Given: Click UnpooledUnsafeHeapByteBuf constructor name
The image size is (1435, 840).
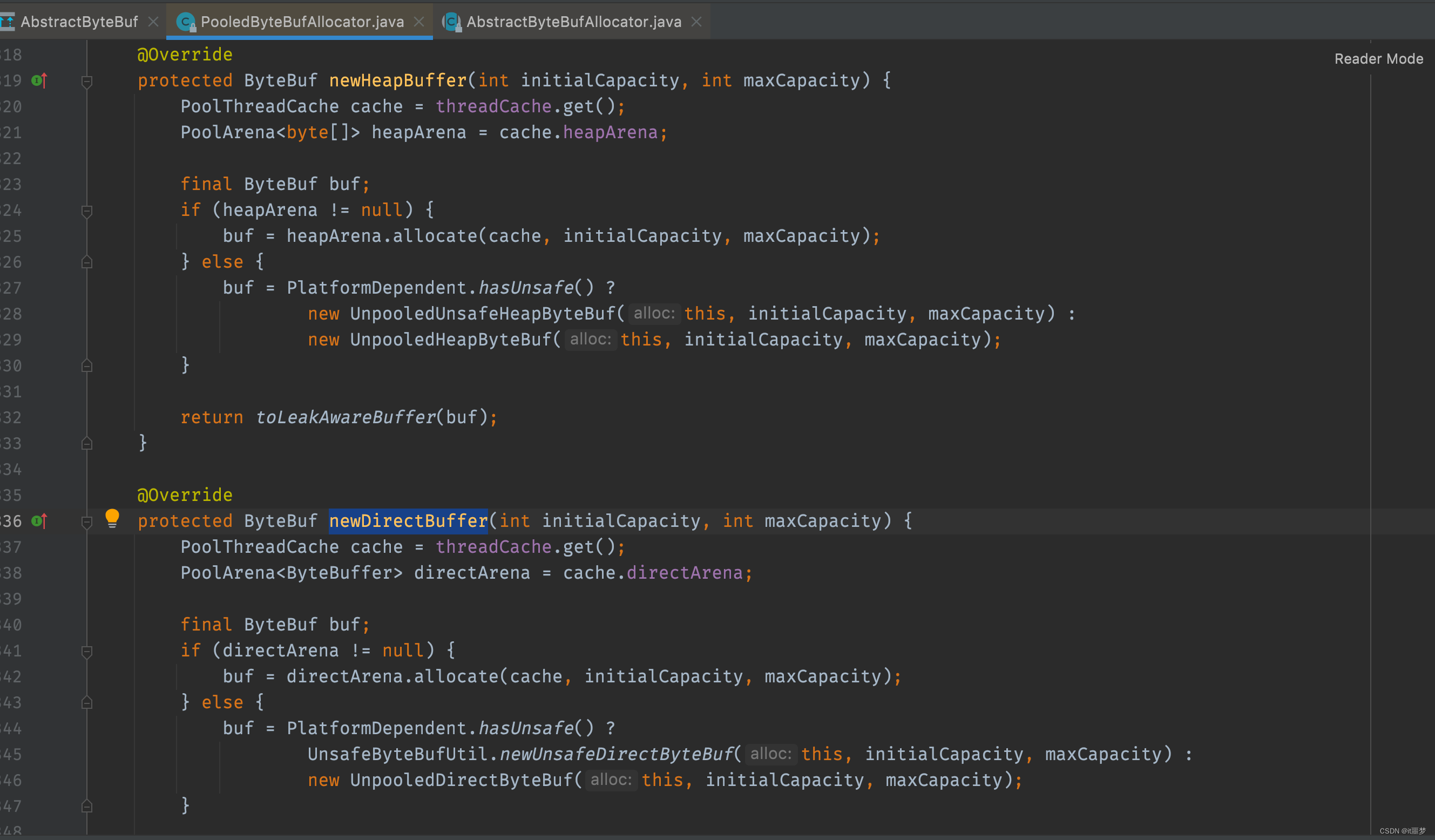Looking at the screenshot, I should click(483, 314).
